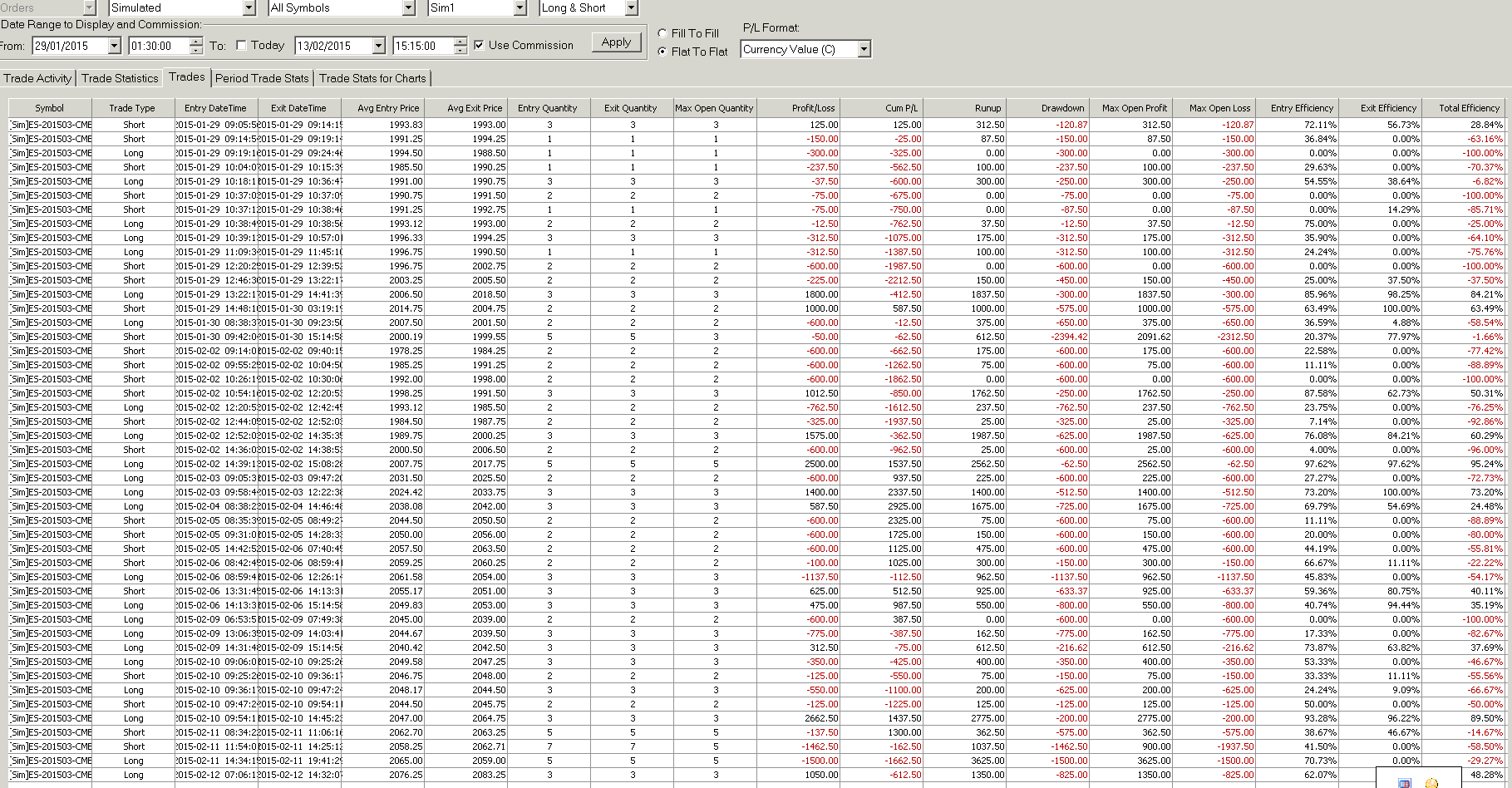The image size is (1512, 788).
Task: Select the Trades tab
Action: point(187,77)
